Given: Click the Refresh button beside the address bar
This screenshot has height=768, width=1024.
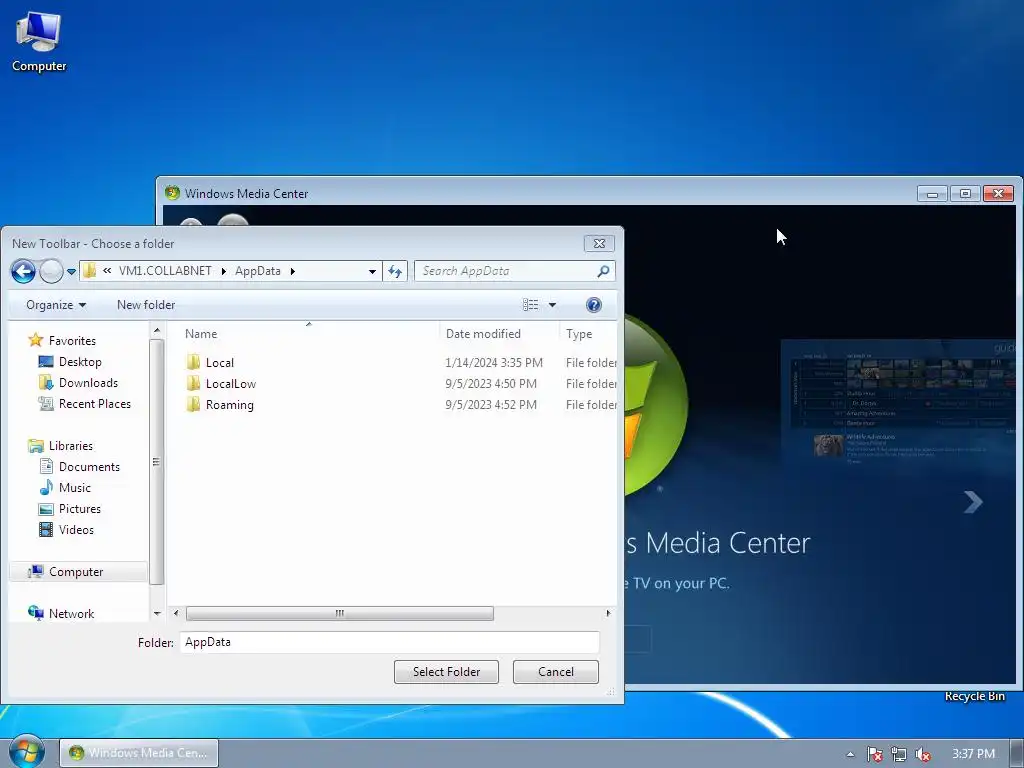Looking at the screenshot, I should [395, 271].
